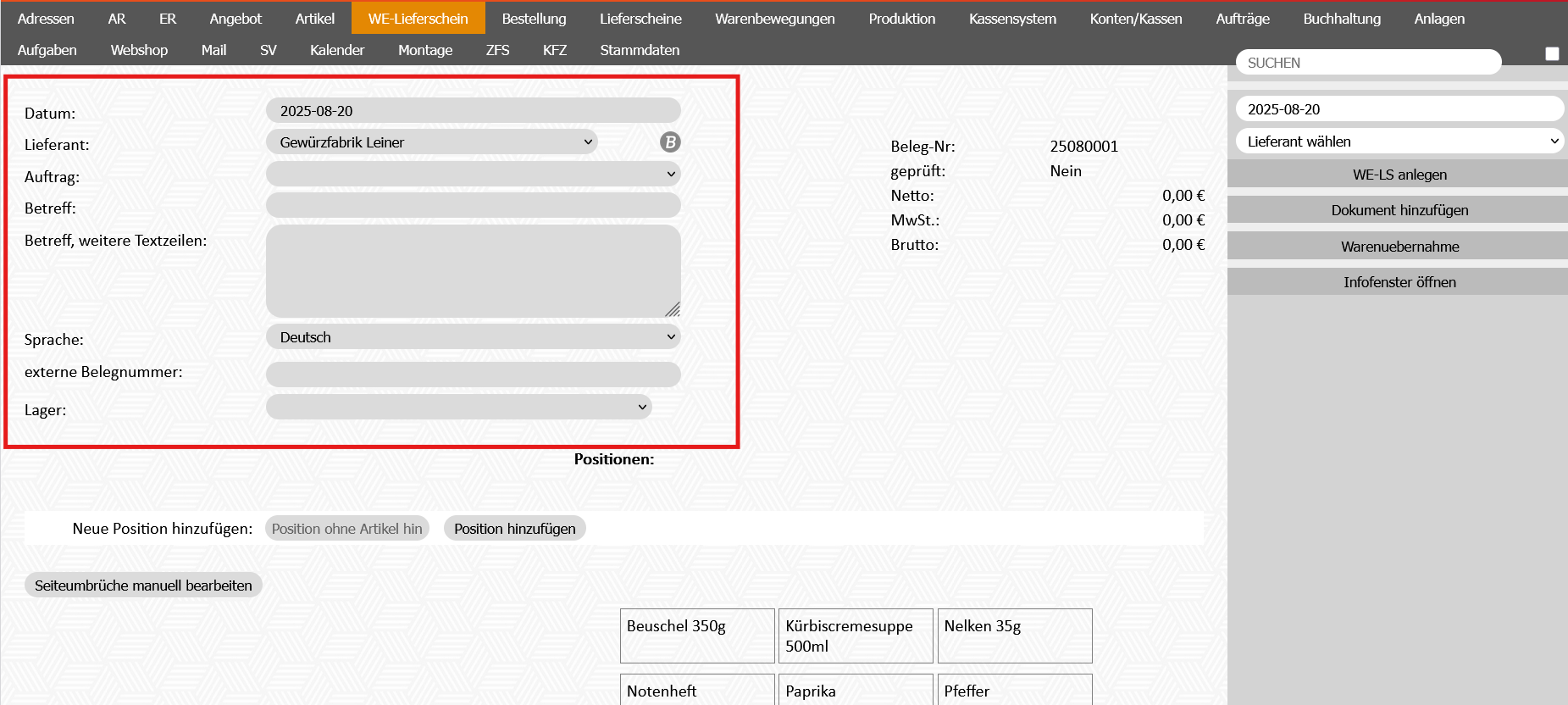This screenshot has width=1568, height=705.
Task: Open the Sprache dropdown set to Deutsch
Action: tap(474, 337)
